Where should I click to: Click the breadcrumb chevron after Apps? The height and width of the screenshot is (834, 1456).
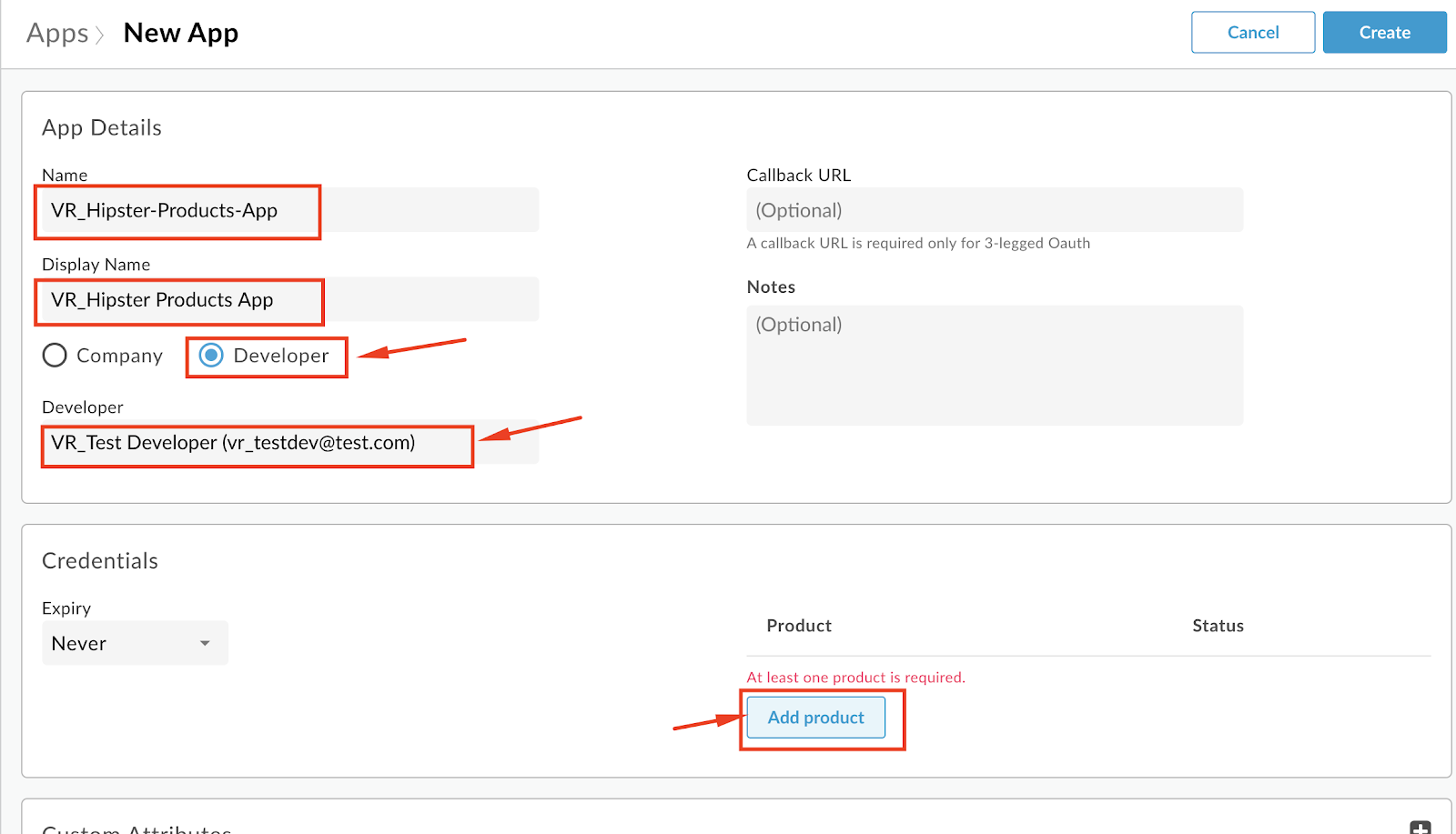(99, 35)
